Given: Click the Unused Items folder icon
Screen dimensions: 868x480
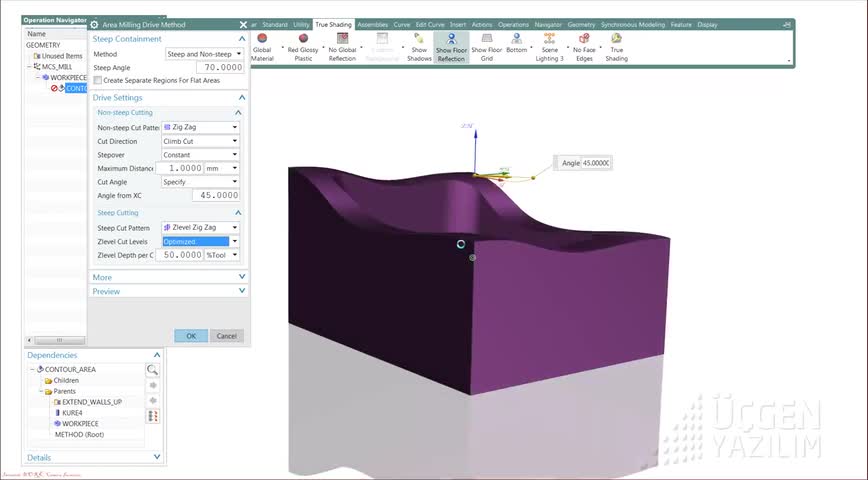Looking at the screenshot, I should 37,56.
